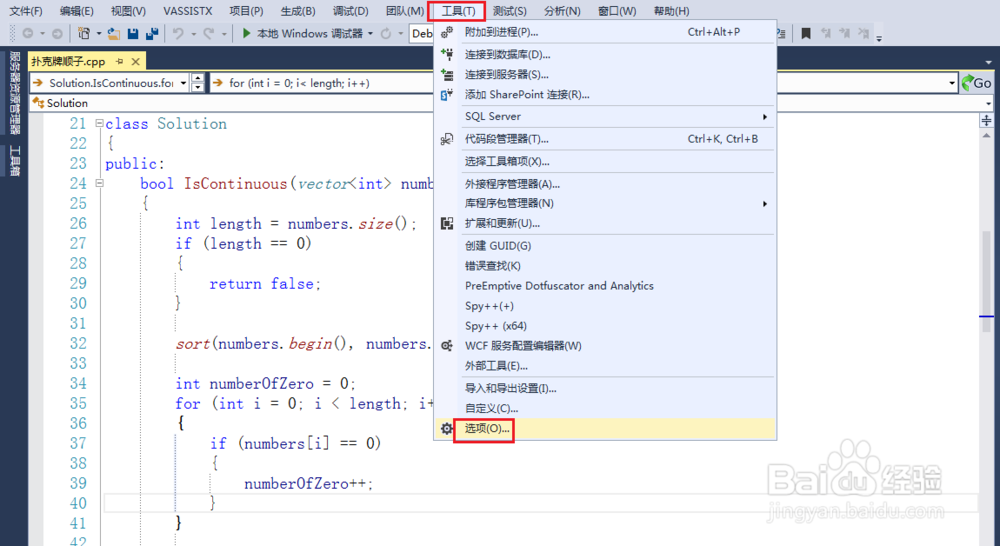Open the toolbar overflow options arrow
Image resolution: width=1000 pixels, height=546 pixels.
click(x=879, y=38)
